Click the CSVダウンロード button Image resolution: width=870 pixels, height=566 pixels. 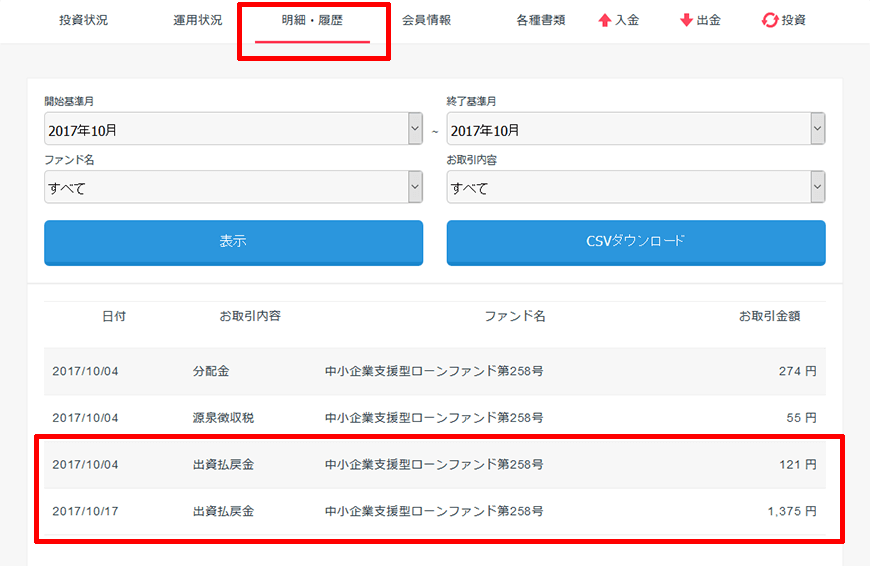pos(636,242)
